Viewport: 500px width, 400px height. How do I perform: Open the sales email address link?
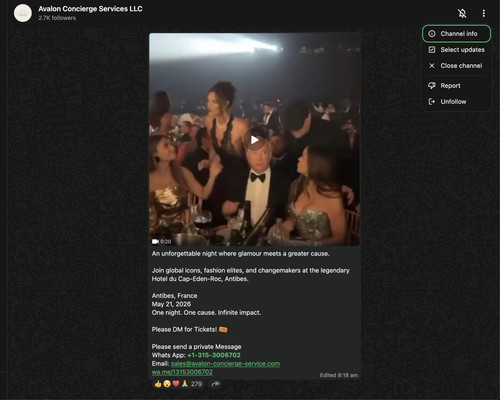225,364
